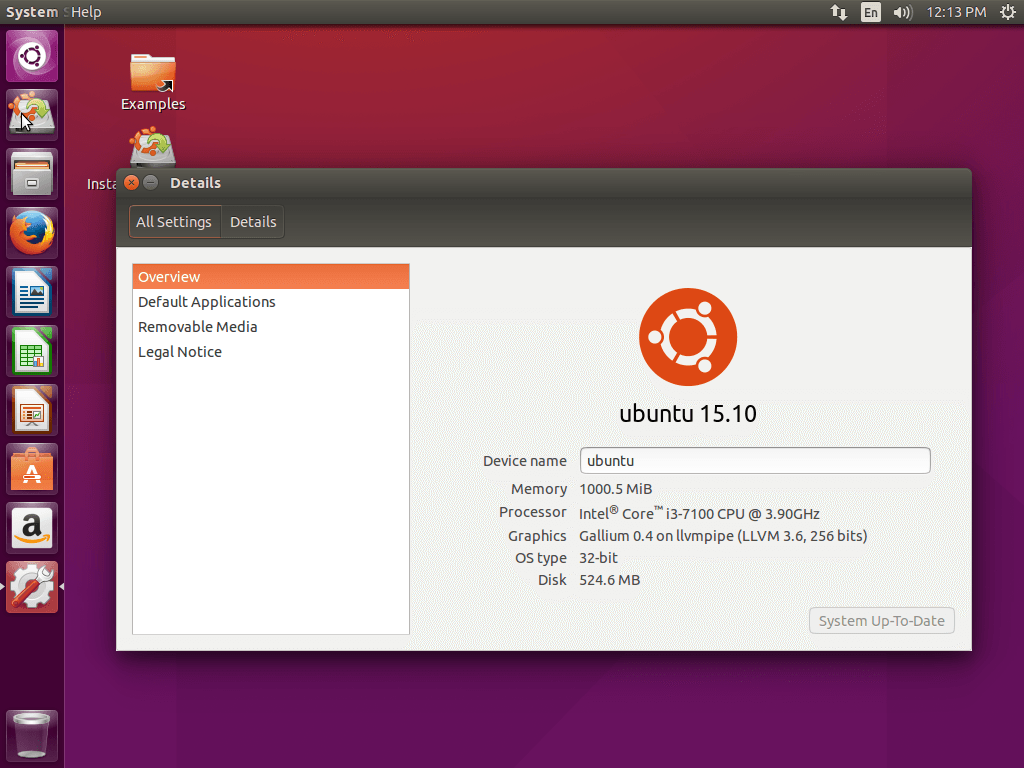The width and height of the screenshot is (1024, 768).
Task: Open the network connections indicator
Action: coord(839,12)
